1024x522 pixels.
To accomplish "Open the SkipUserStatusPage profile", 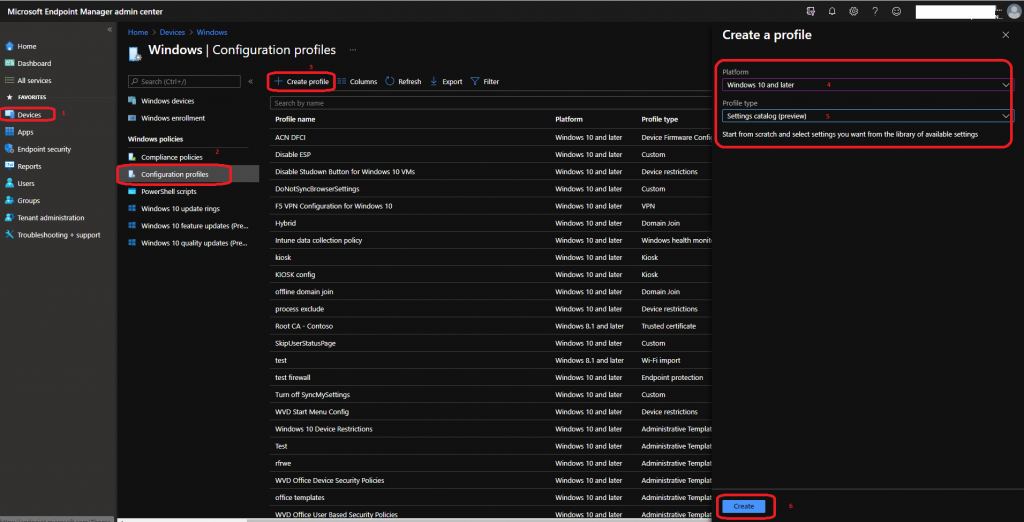I will 305,343.
